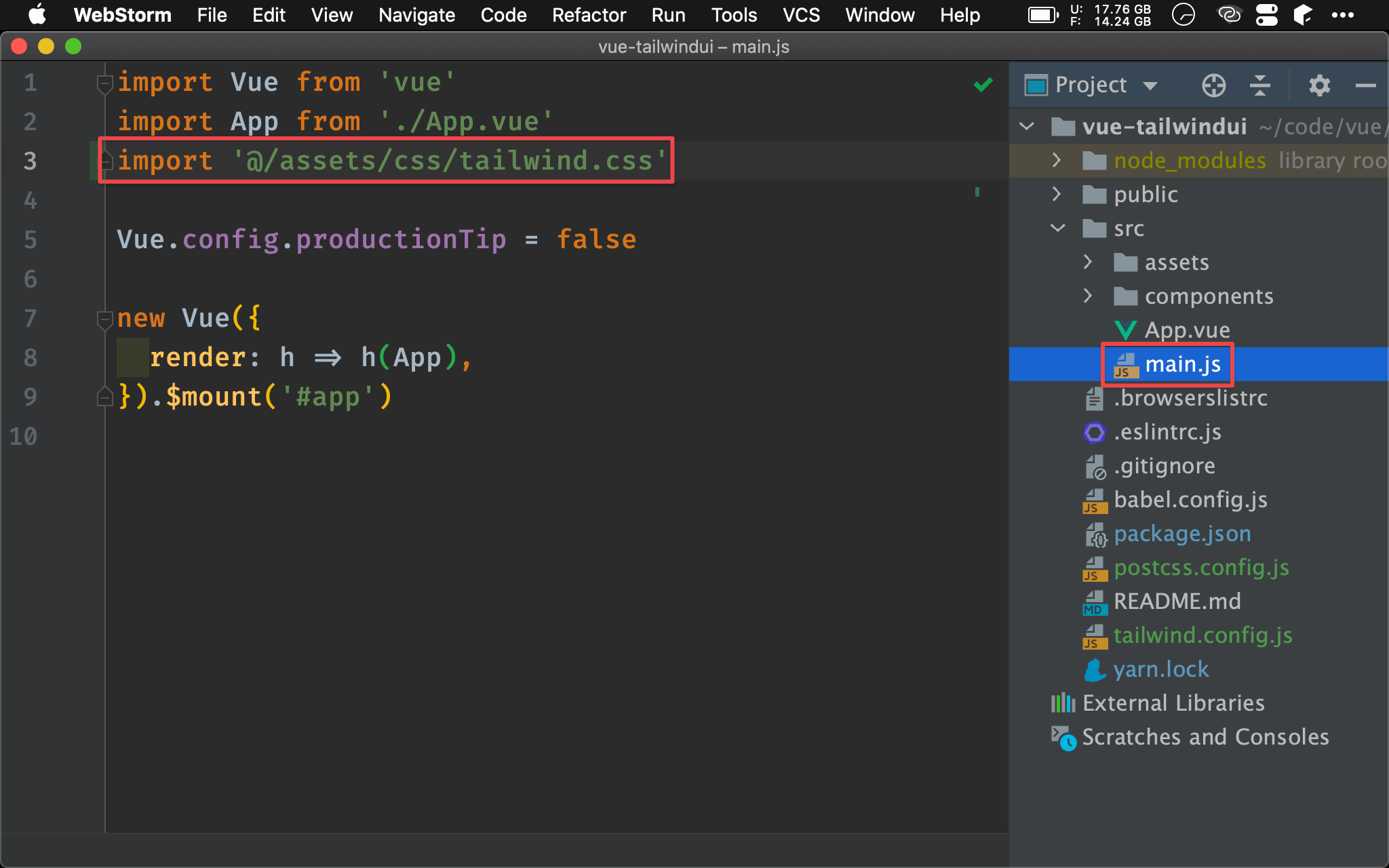The height and width of the screenshot is (868, 1389).
Task: Click the three-dots overflow icon in menu bar
Action: (1342, 15)
